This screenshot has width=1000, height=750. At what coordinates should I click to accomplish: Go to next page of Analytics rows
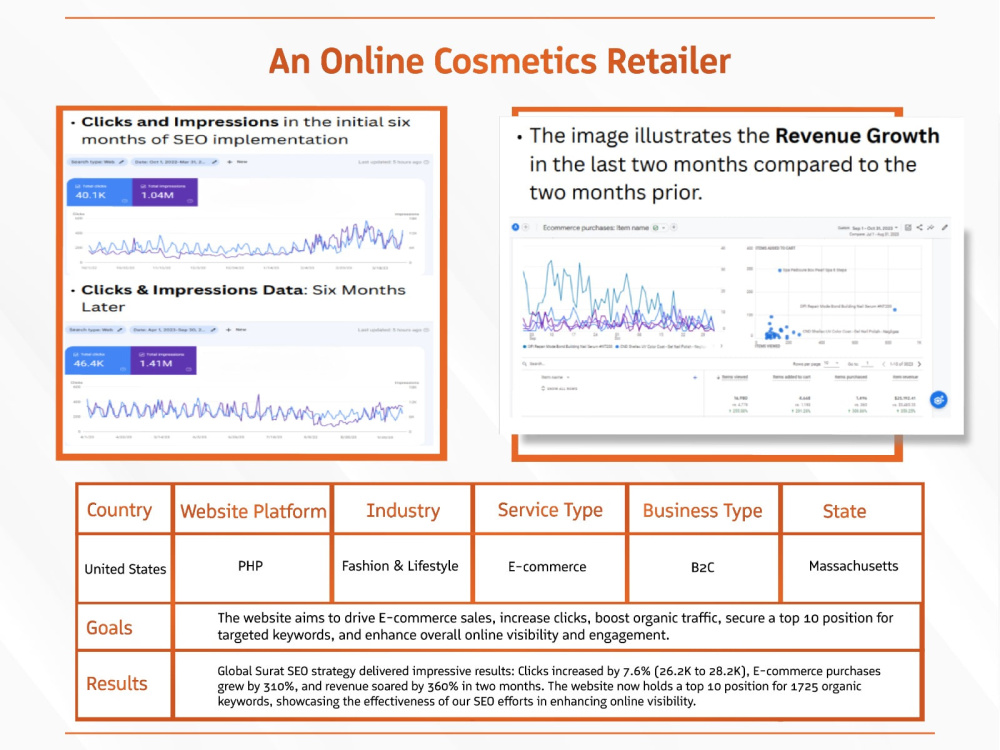pyautogui.click(x=919, y=364)
